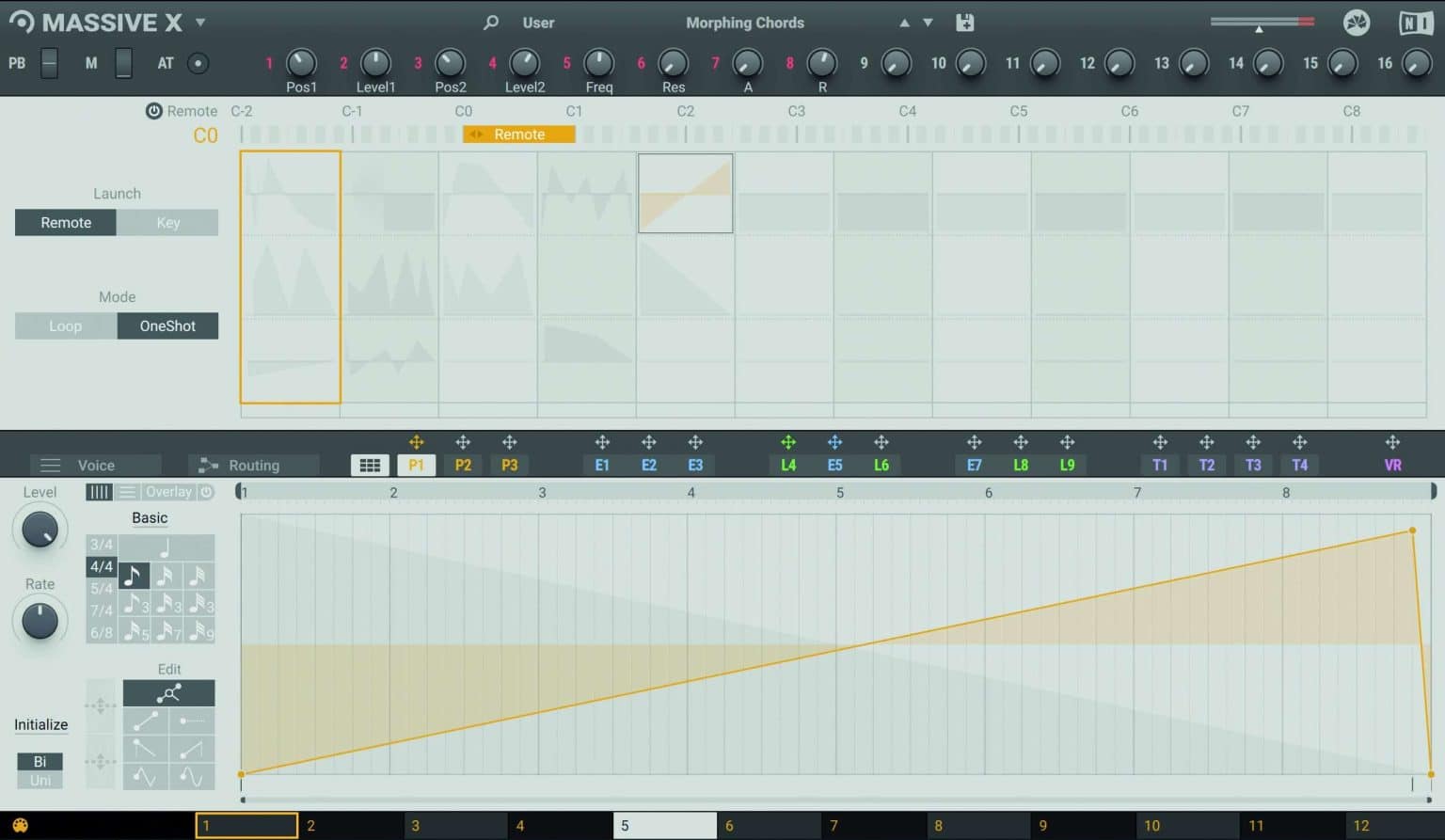
Task: Activate the pencil vertical-bars draw mode near Level
Action: pos(99,491)
